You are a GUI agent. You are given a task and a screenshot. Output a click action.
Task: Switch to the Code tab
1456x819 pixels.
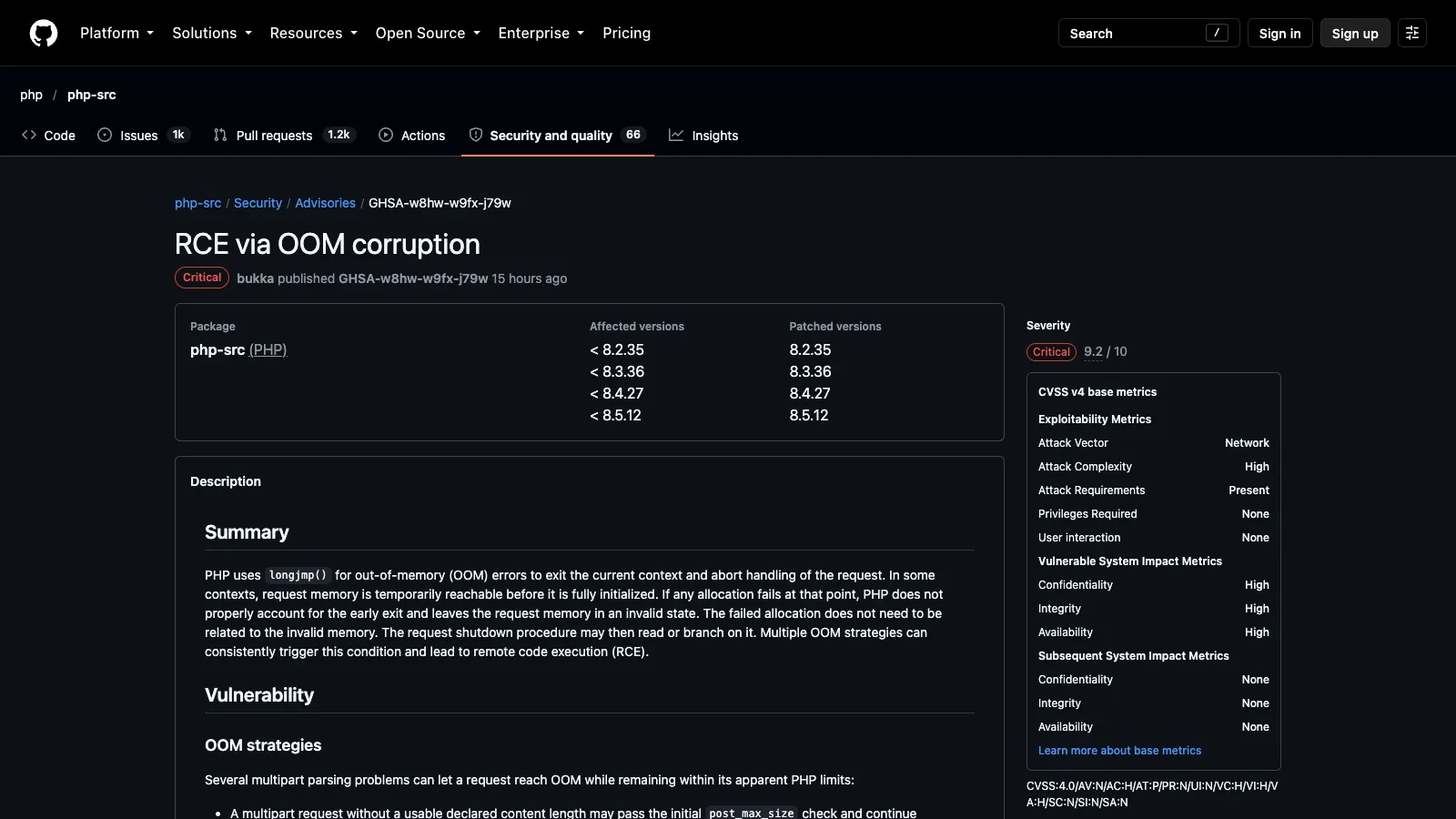point(48,136)
